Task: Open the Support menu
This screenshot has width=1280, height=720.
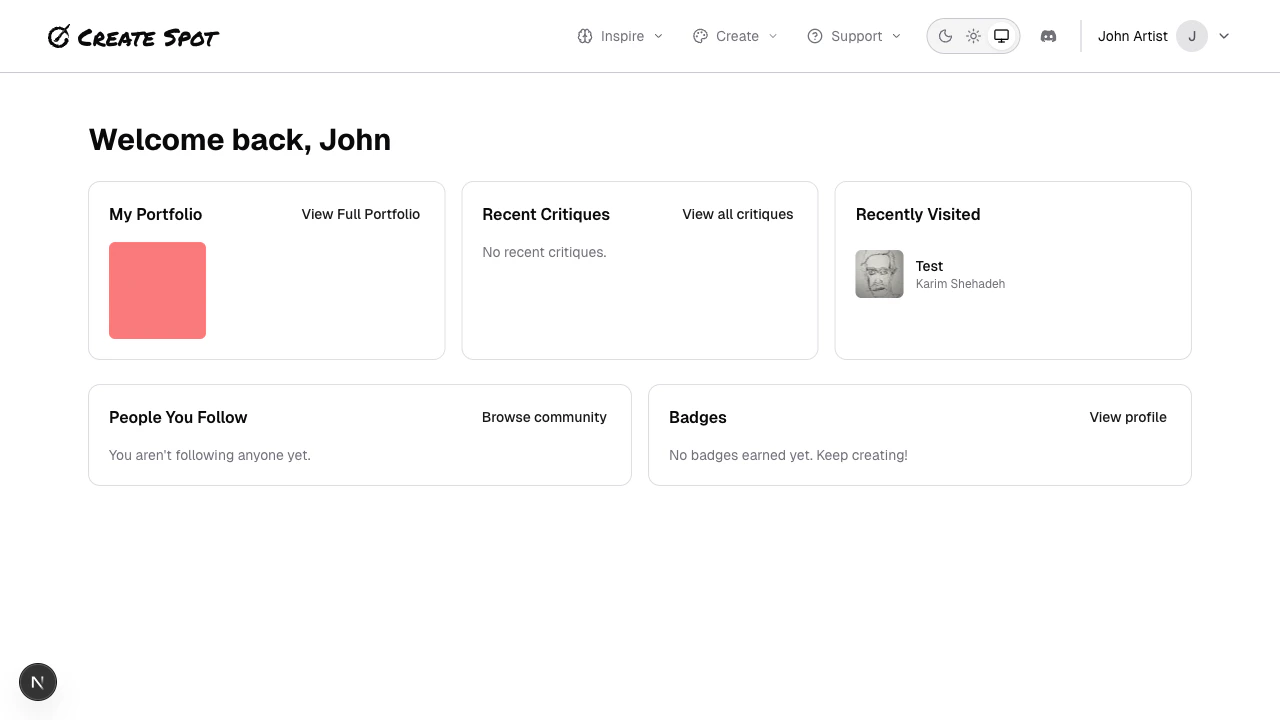Action: tap(854, 36)
